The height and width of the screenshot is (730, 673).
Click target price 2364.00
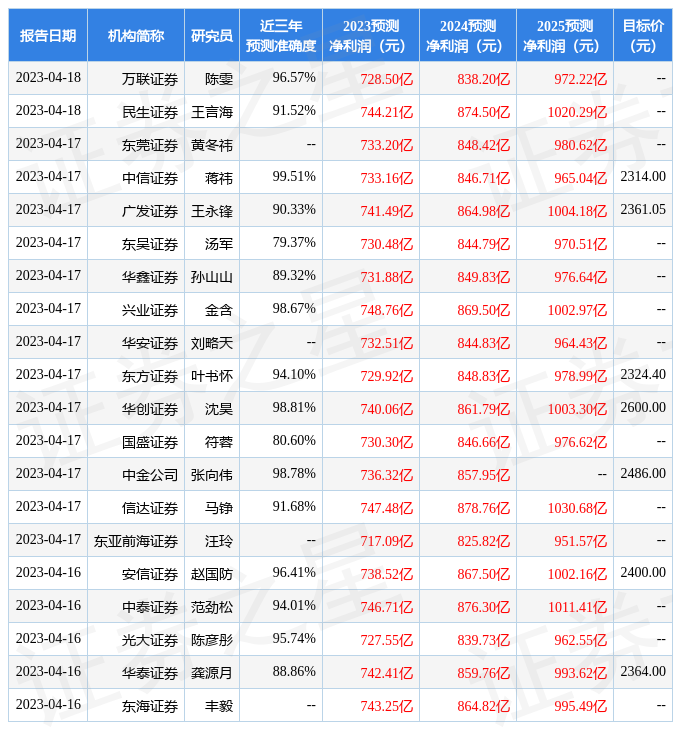click(643, 672)
